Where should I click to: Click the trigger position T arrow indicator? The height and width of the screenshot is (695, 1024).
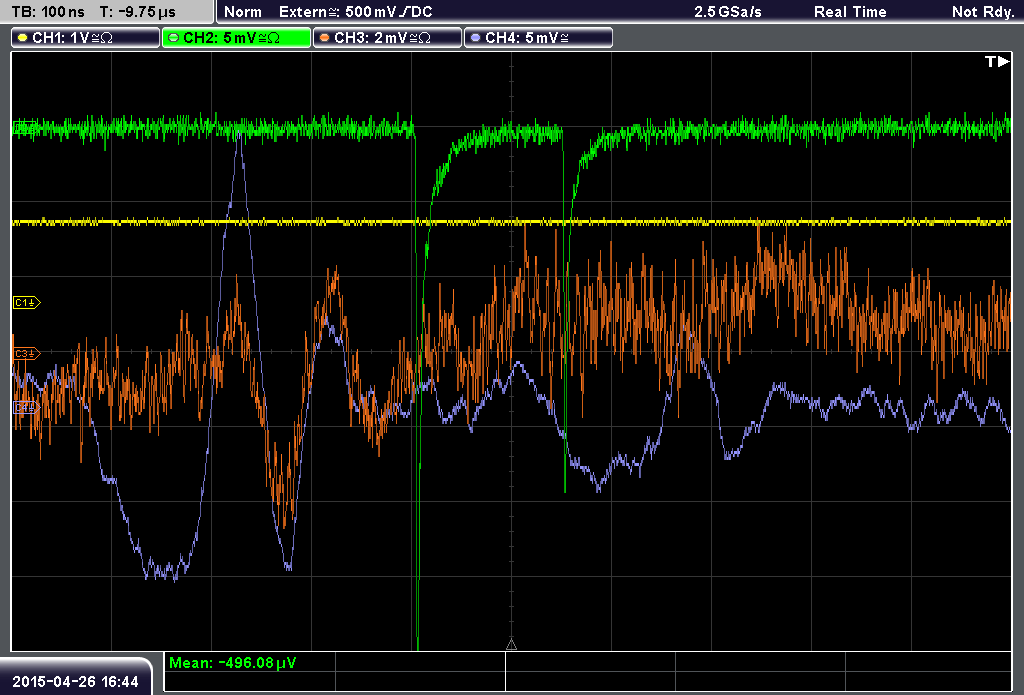[997, 61]
